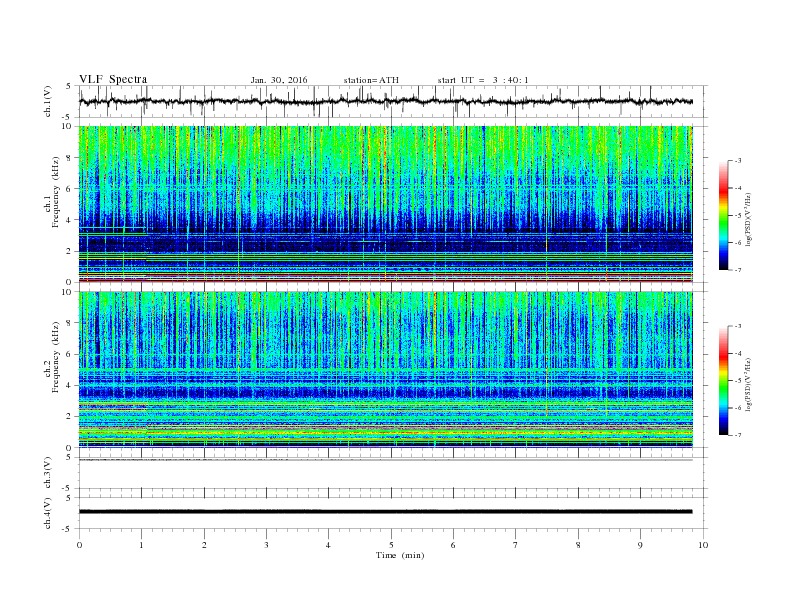Click the ch.1 voltage waveform trace

coord(386,101)
